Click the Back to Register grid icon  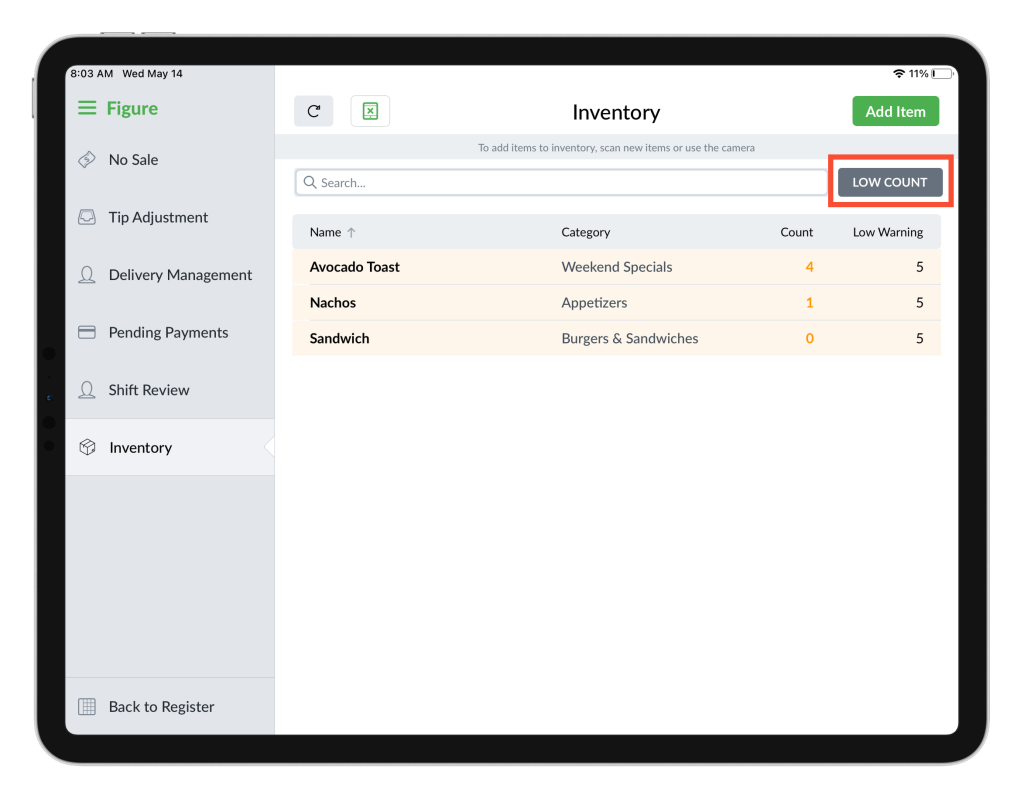(x=87, y=707)
